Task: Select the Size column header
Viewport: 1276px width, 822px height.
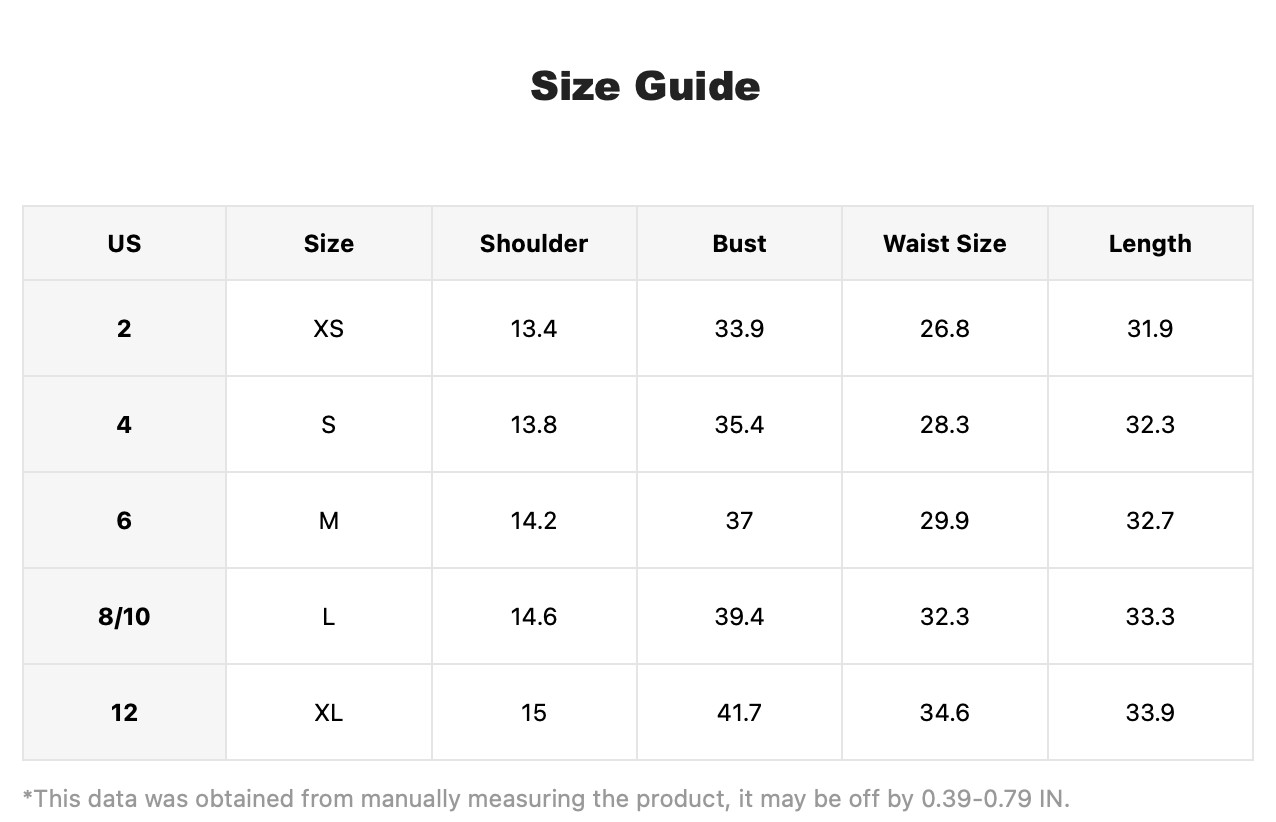Action: tap(329, 243)
